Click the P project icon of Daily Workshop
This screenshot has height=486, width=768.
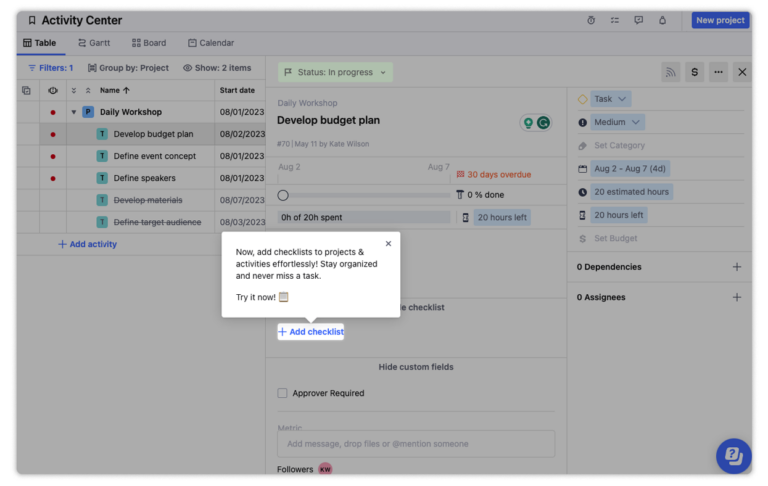(x=88, y=112)
